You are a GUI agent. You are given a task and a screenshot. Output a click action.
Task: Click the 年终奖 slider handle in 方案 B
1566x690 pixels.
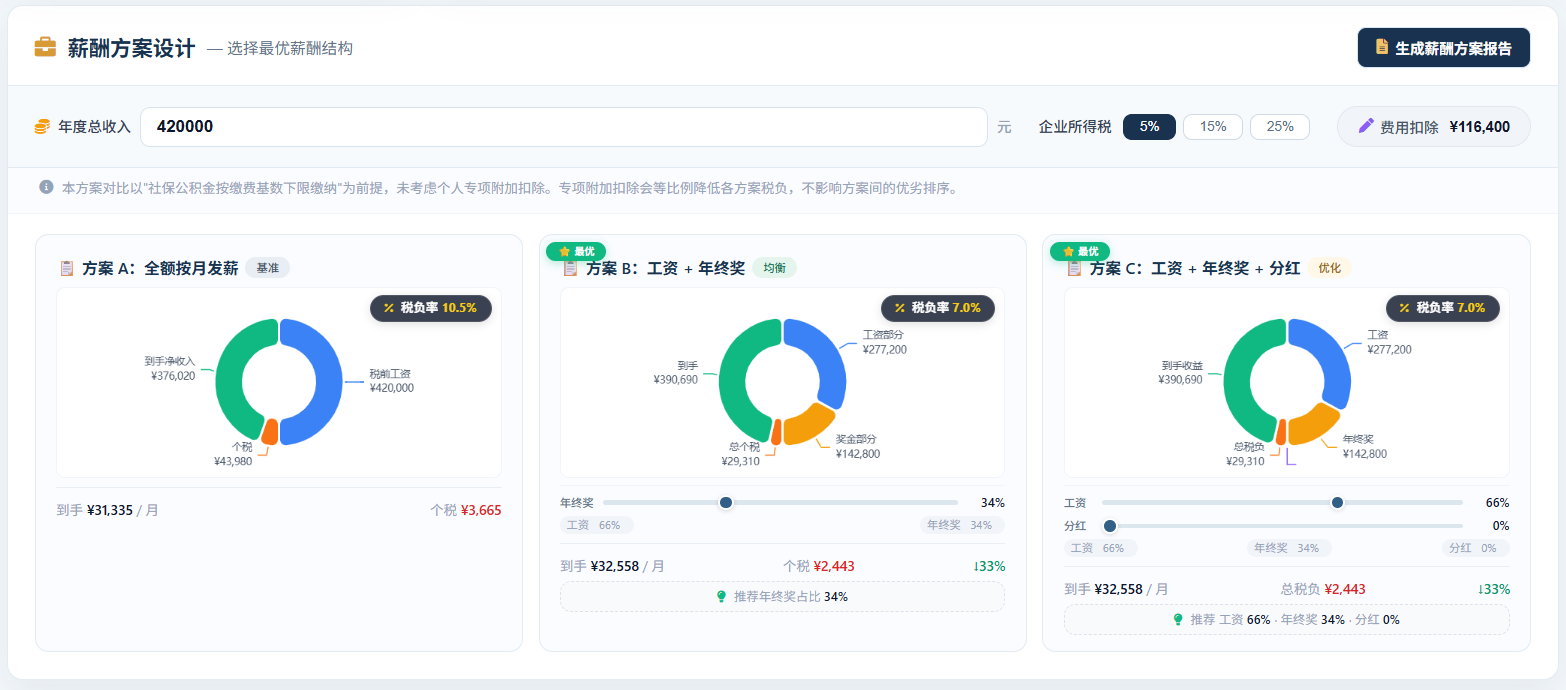pyautogui.click(x=726, y=502)
